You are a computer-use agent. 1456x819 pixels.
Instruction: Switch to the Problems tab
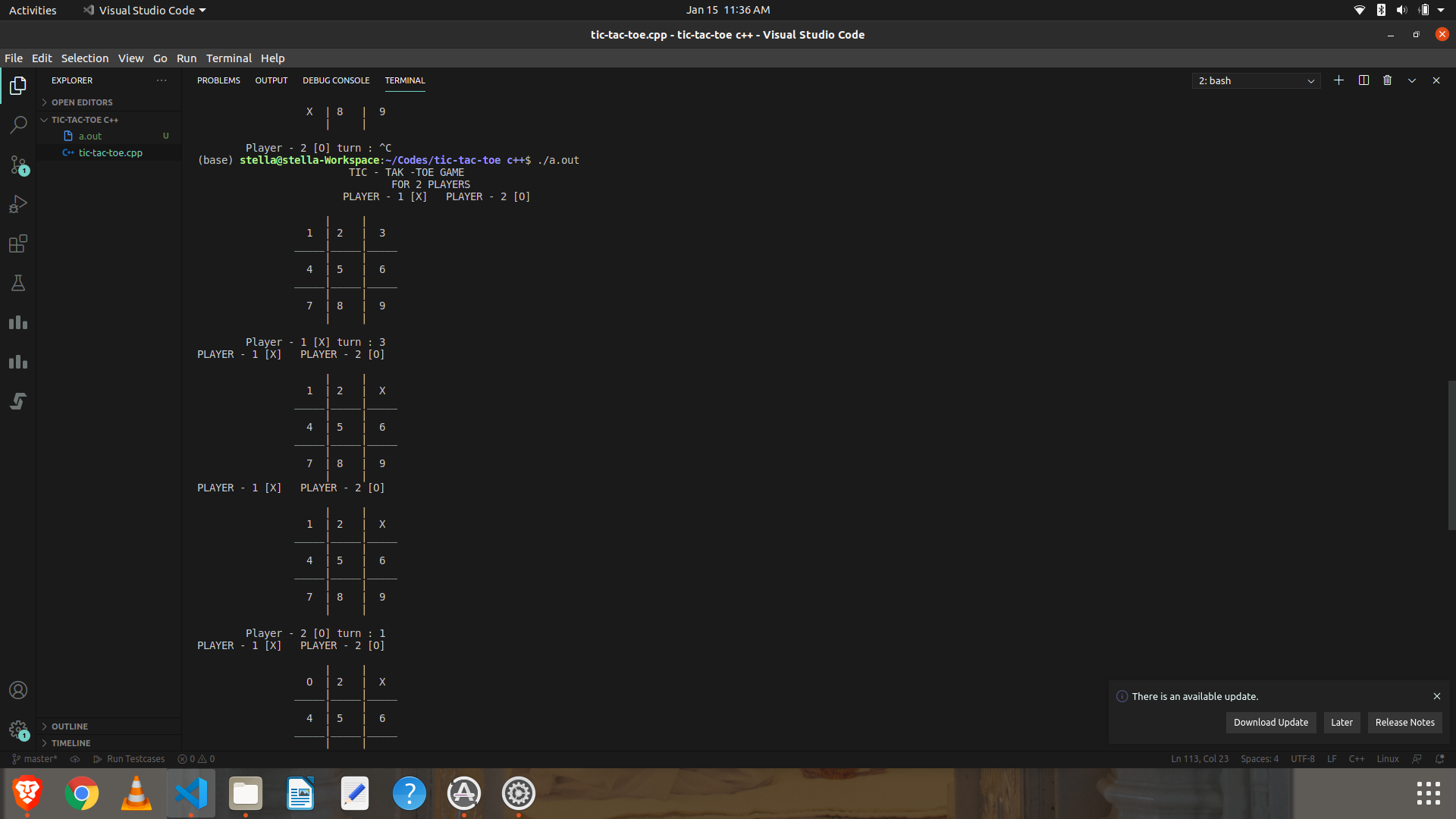click(x=218, y=80)
